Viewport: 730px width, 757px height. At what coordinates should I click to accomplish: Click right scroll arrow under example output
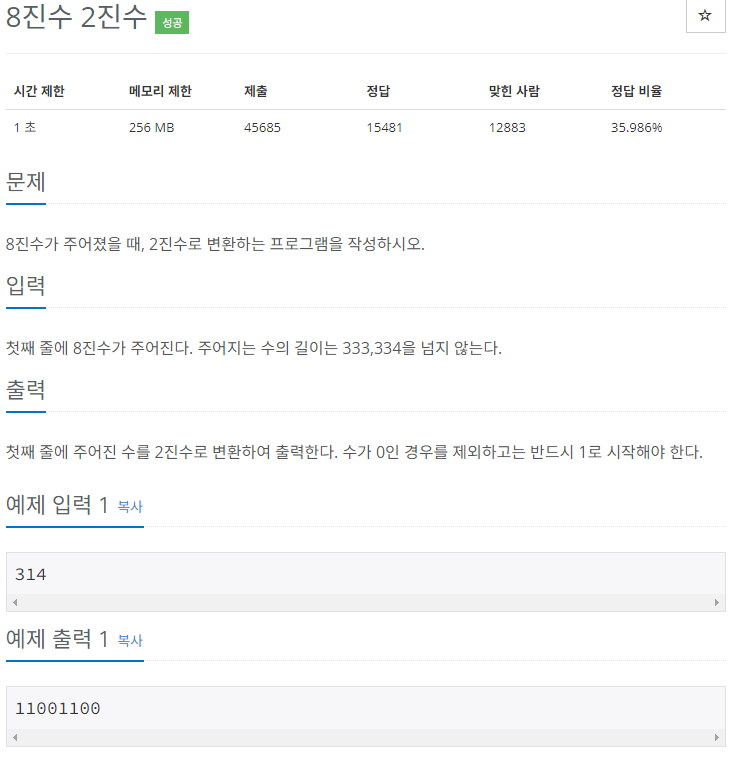tap(716, 737)
